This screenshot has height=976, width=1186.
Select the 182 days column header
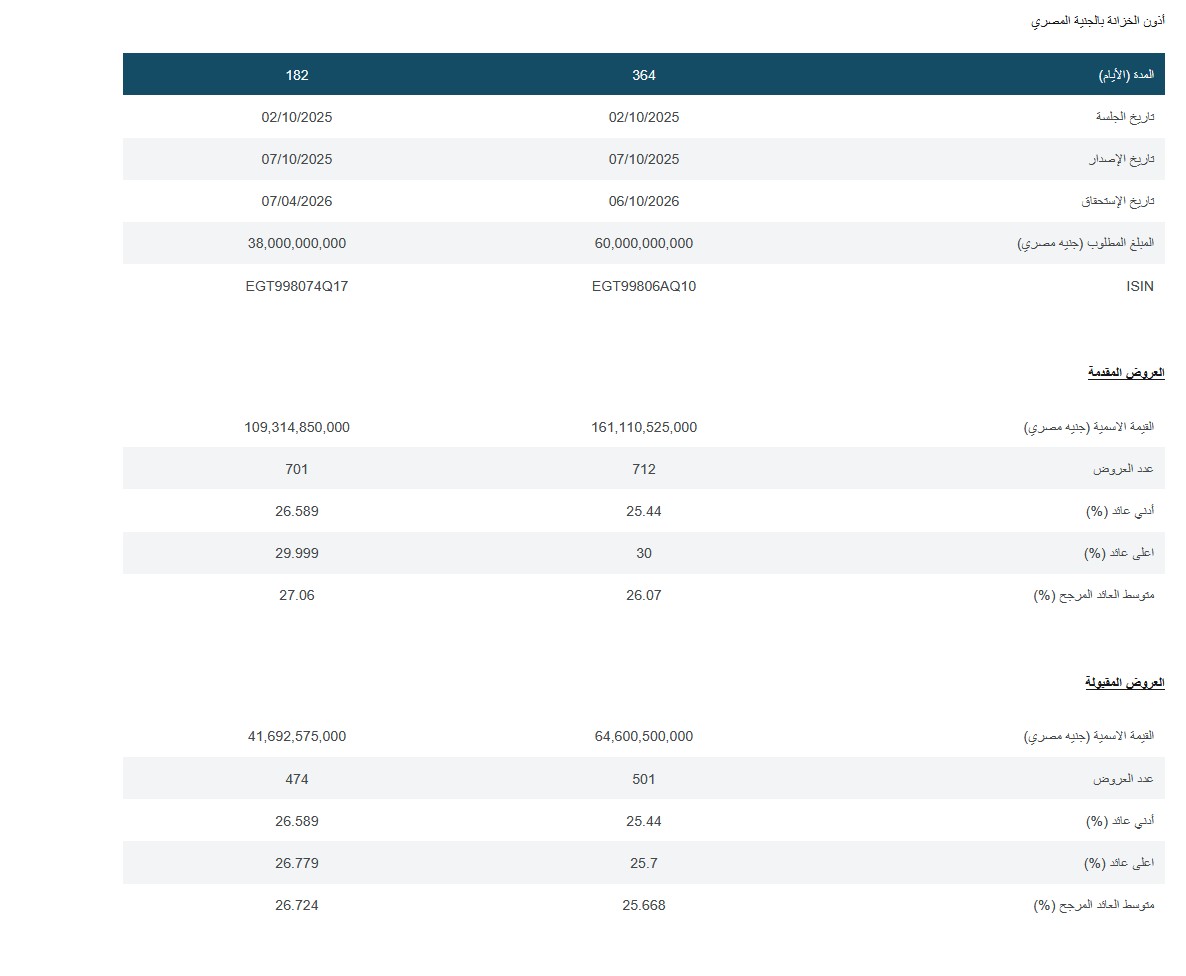pyautogui.click(x=297, y=75)
